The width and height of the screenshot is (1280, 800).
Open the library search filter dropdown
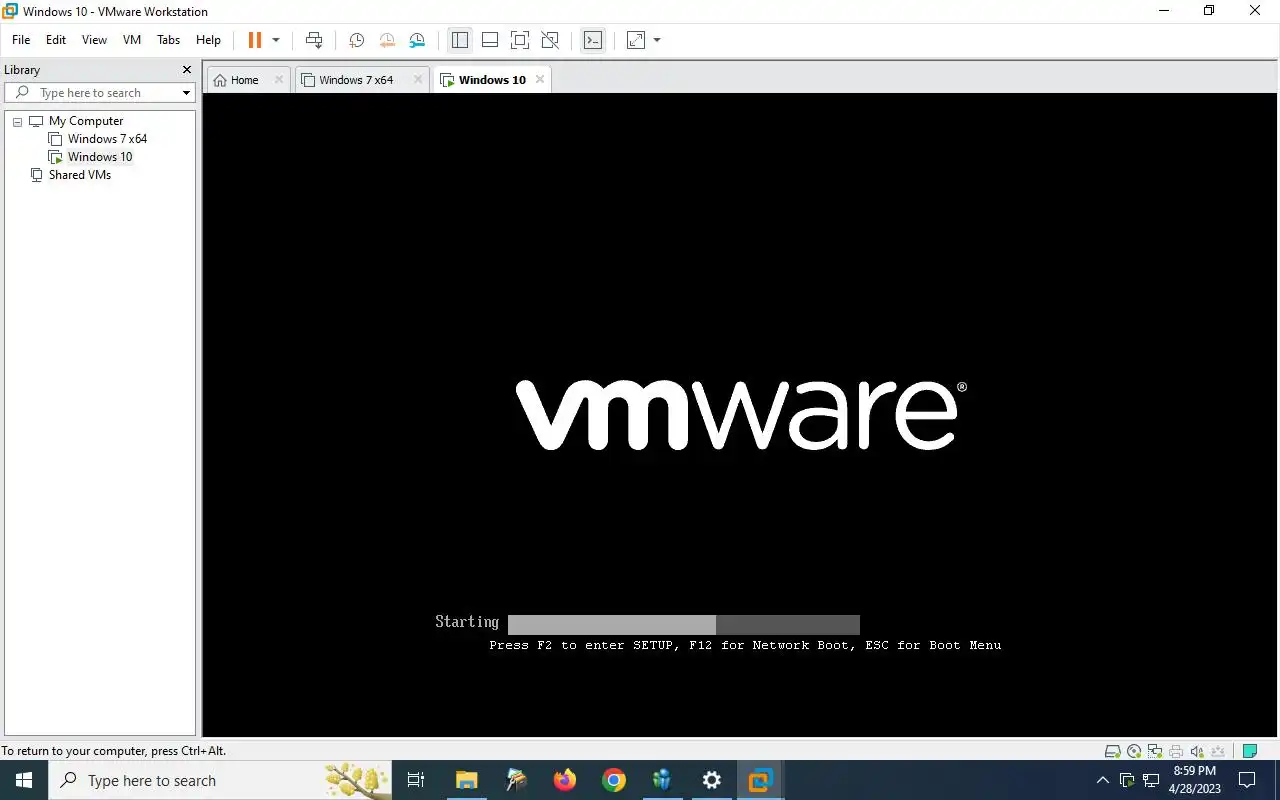coord(186,93)
